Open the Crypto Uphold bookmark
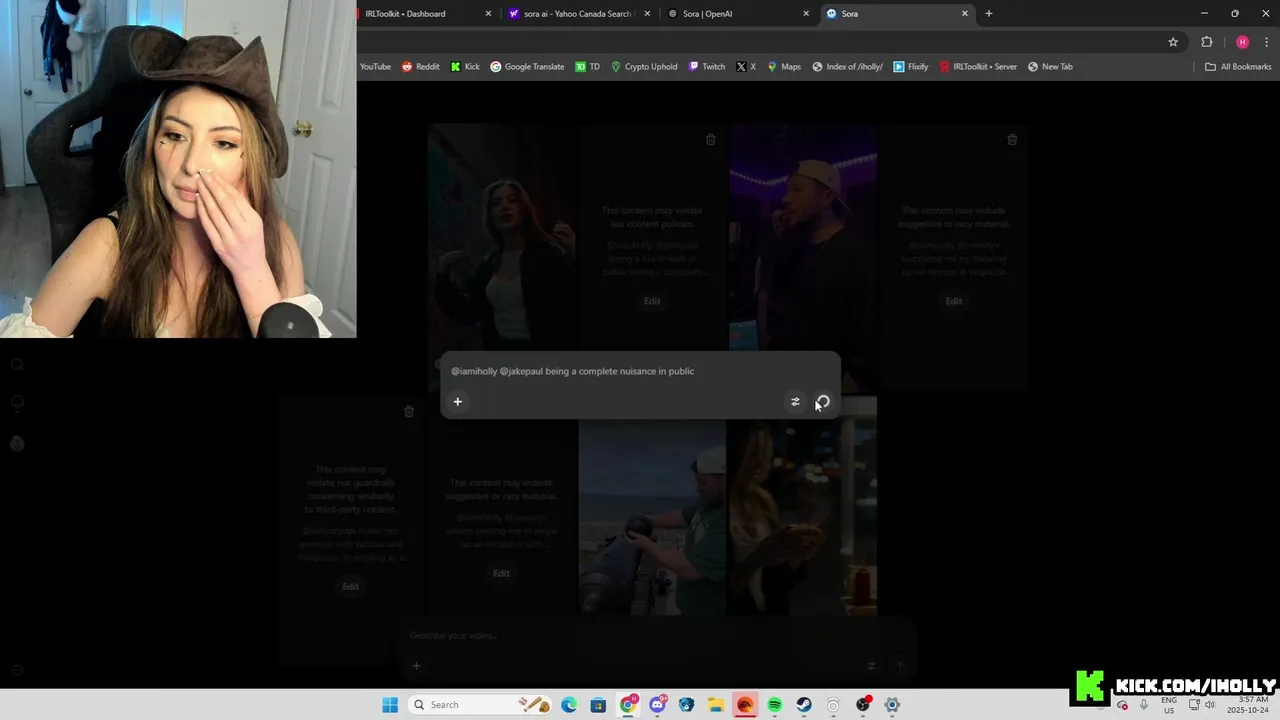Image resolution: width=1280 pixels, height=720 pixels. pyautogui.click(x=644, y=67)
